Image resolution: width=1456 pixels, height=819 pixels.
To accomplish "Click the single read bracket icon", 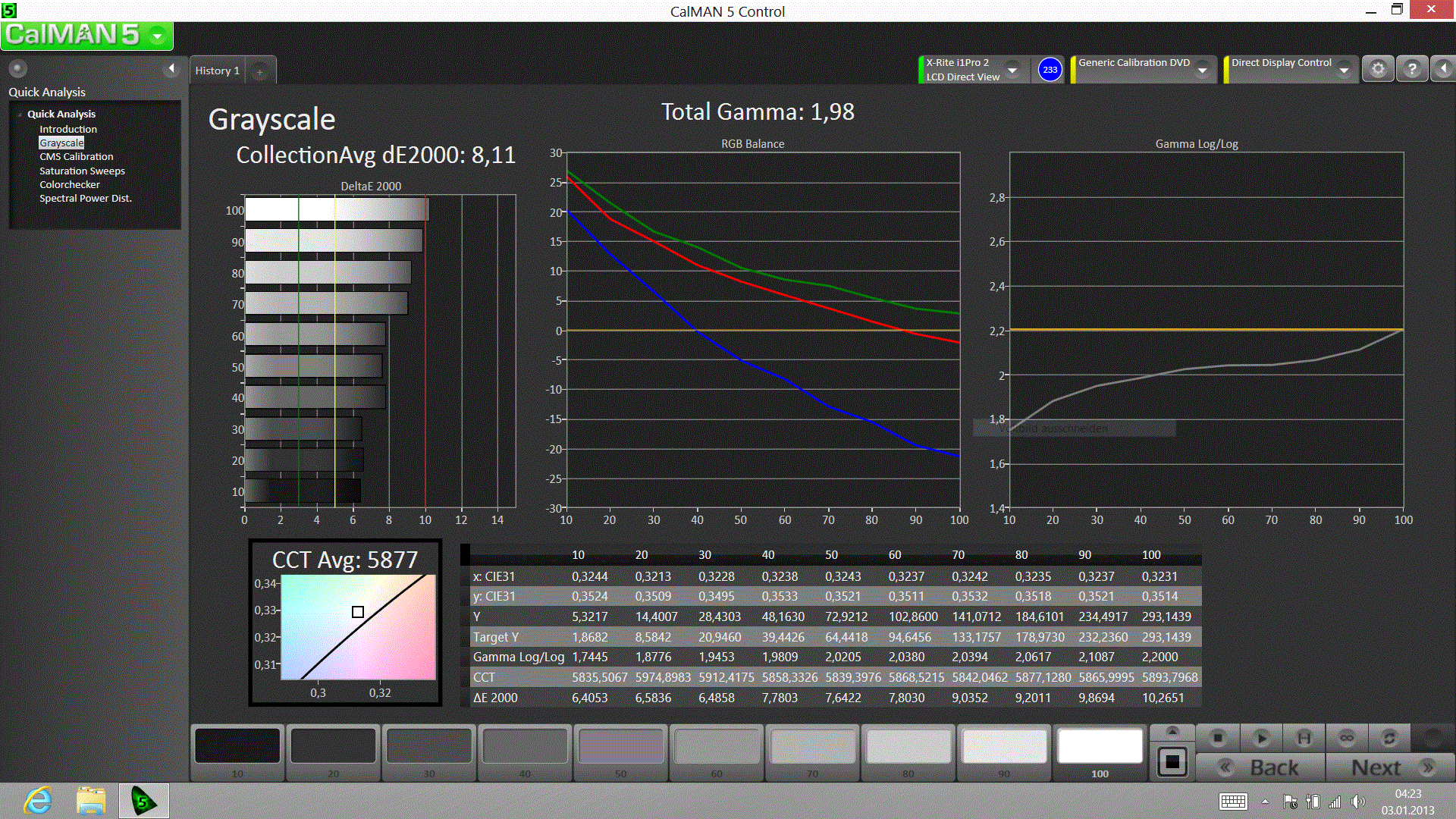I will (x=1304, y=737).
